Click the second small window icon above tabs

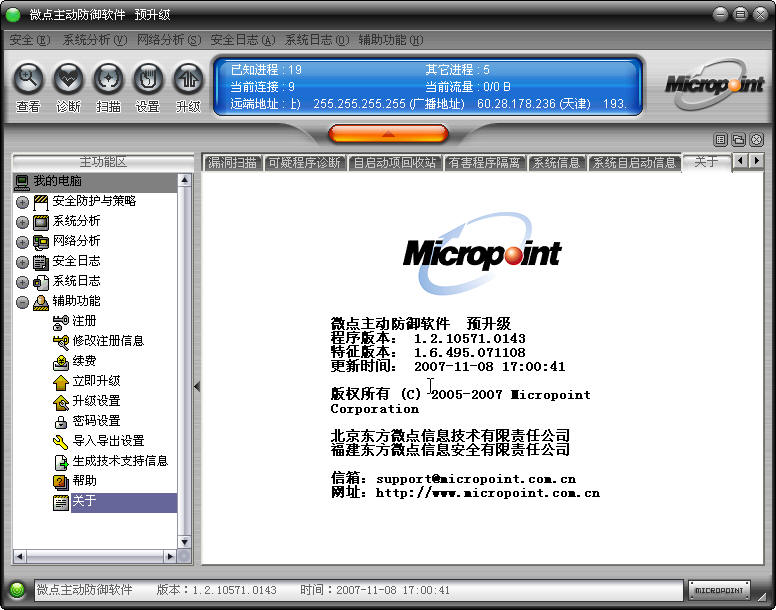coord(738,140)
